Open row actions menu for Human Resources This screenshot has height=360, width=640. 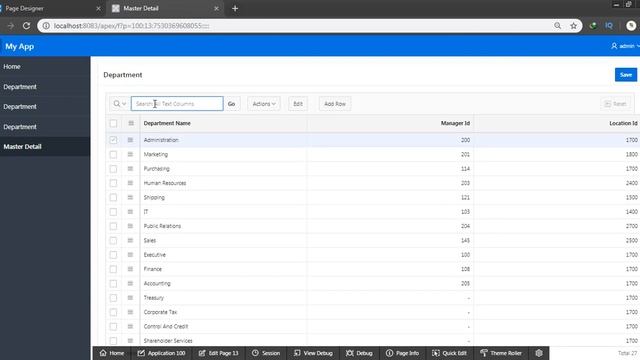pos(130,183)
